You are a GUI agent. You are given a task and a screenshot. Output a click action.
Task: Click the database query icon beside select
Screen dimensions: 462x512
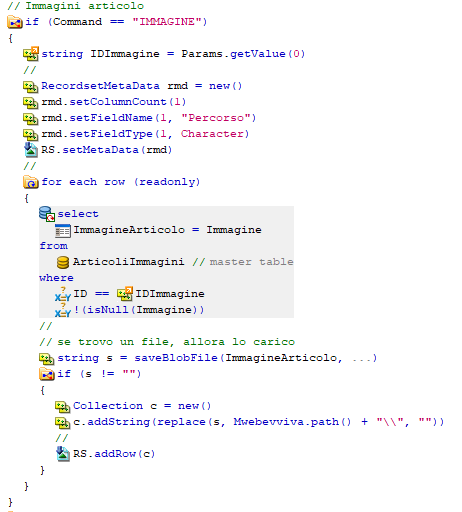[x=47, y=214]
